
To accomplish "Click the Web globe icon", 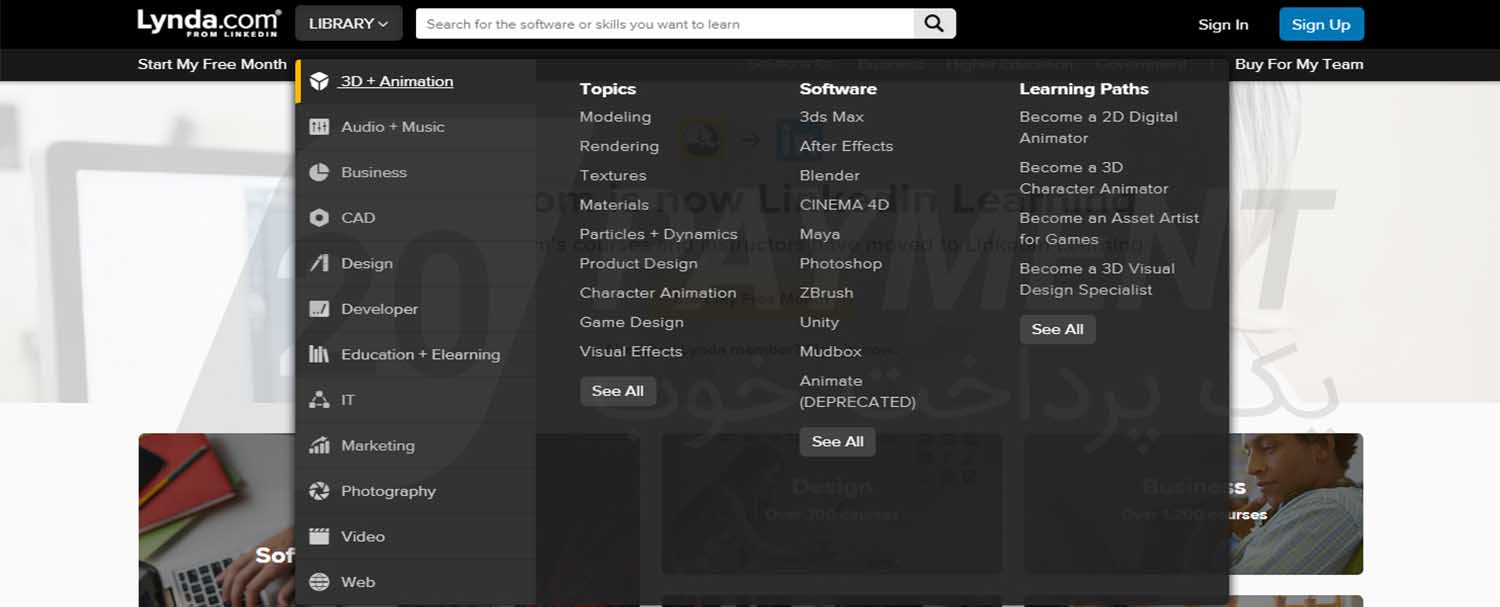I will point(319,582).
